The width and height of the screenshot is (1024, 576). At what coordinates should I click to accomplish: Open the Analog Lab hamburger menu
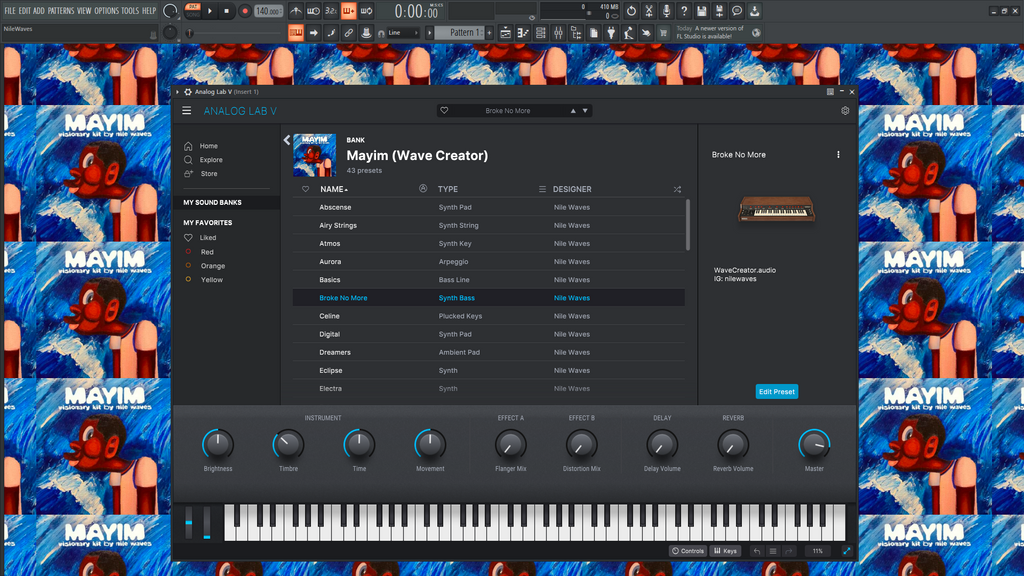pyautogui.click(x=187, y=111)
